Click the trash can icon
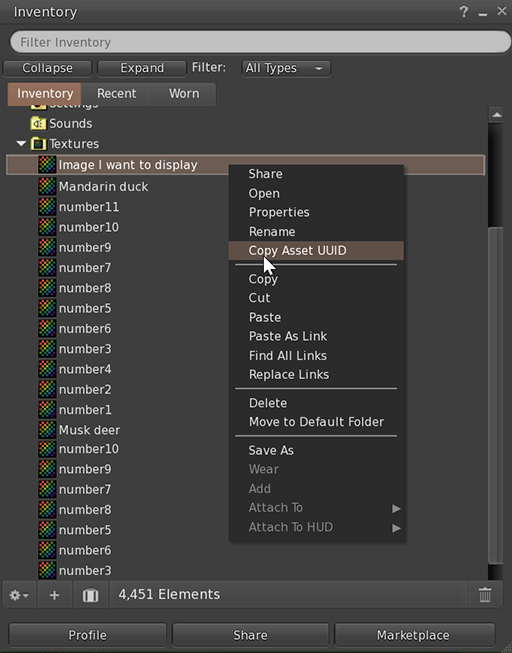The height and width of the screenshot is (653, 512). click(485, 595)
